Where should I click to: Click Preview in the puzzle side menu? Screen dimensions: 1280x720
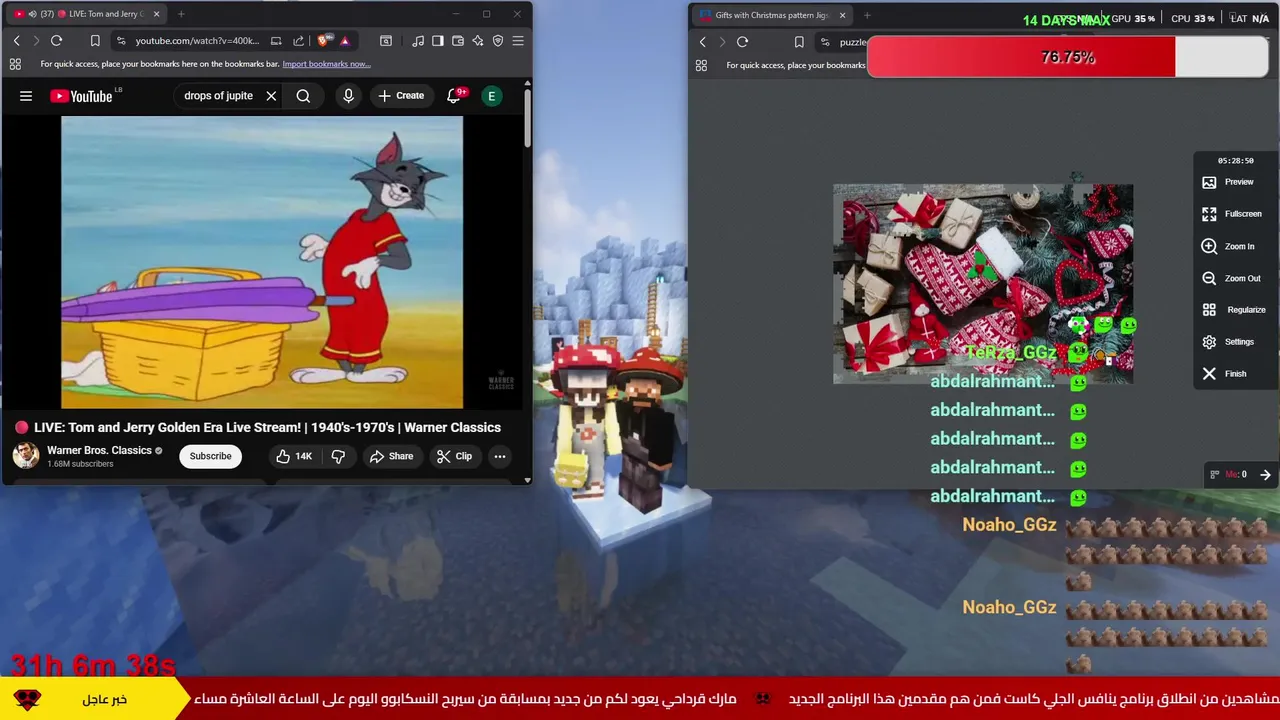coord(1228,182)
